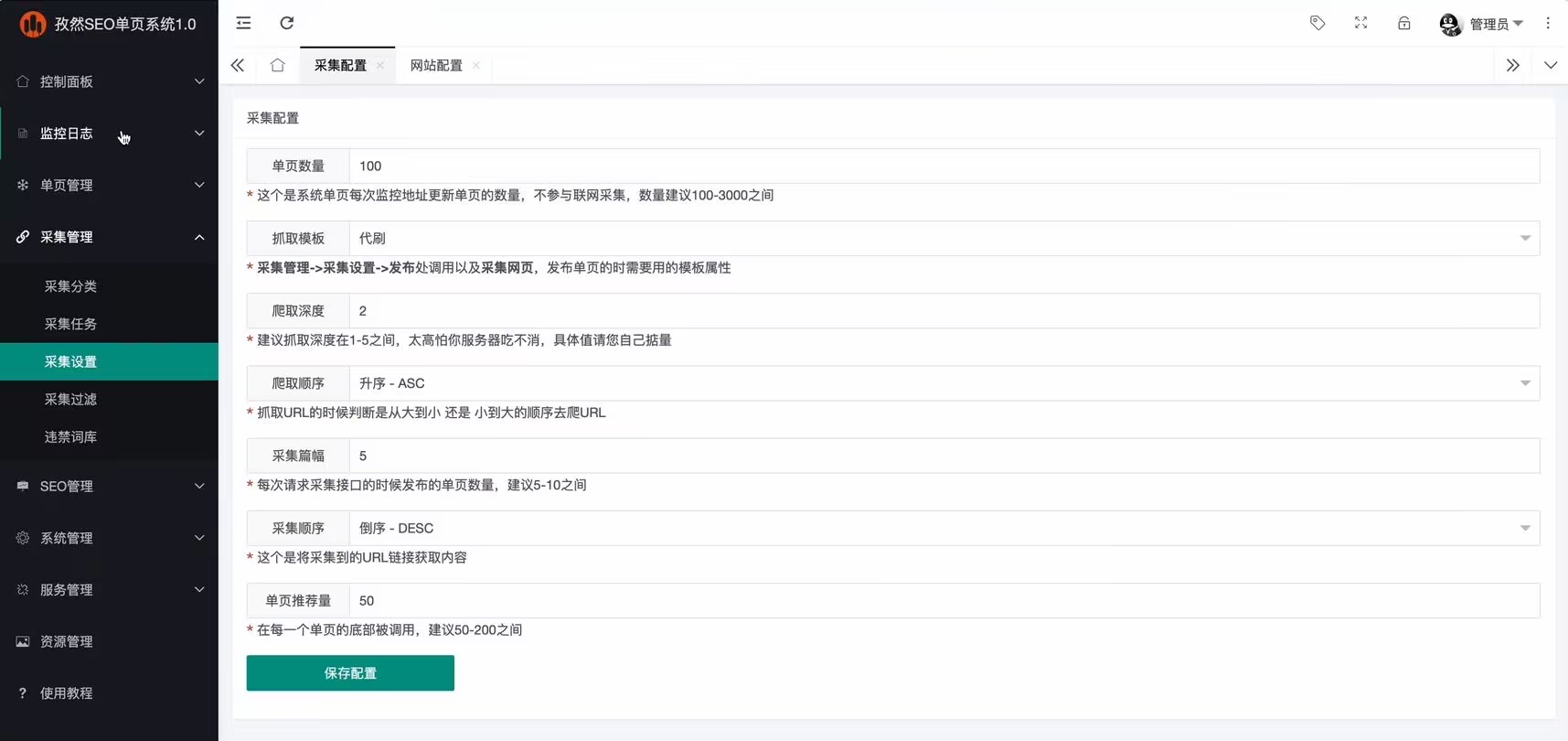Click the 采集管理 link icon
The height and width of the screenshot is (741, 1568).
pyautogui.click(x=23, y=237)
